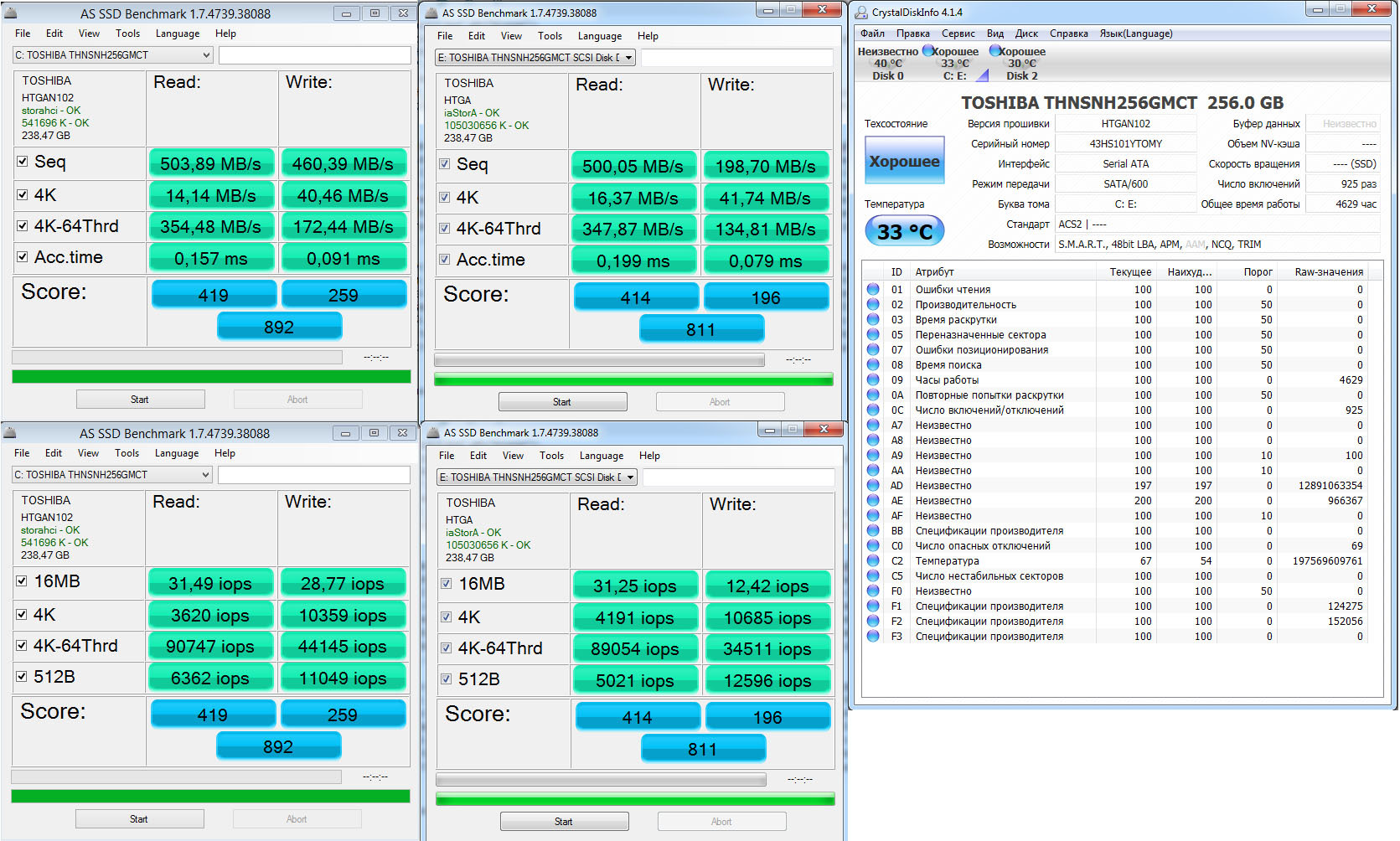Click Start in the C: drive MB/s window

(140, 400)
